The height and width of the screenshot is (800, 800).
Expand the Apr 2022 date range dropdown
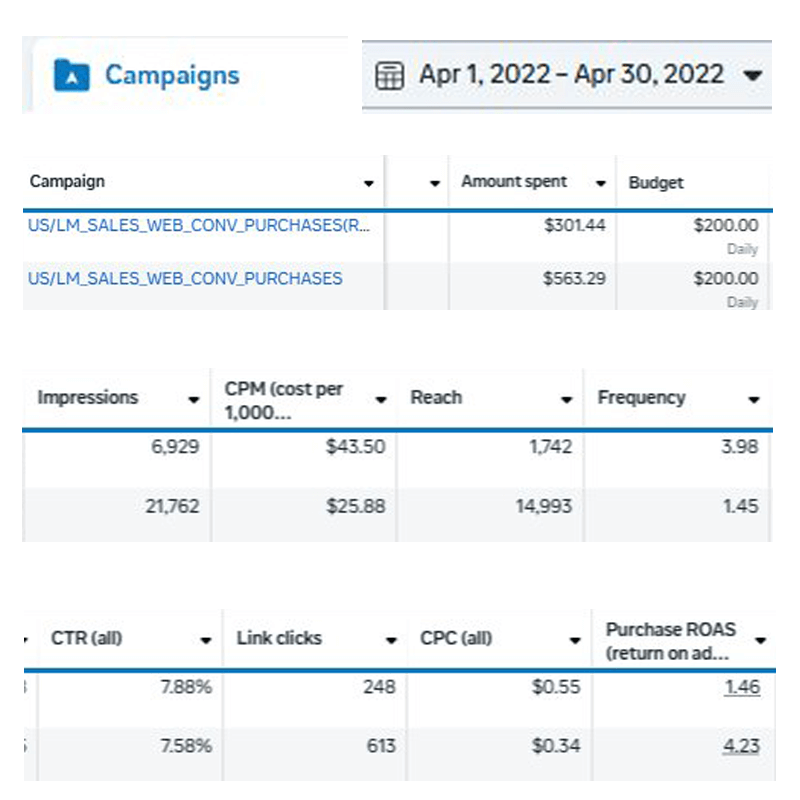754,75
